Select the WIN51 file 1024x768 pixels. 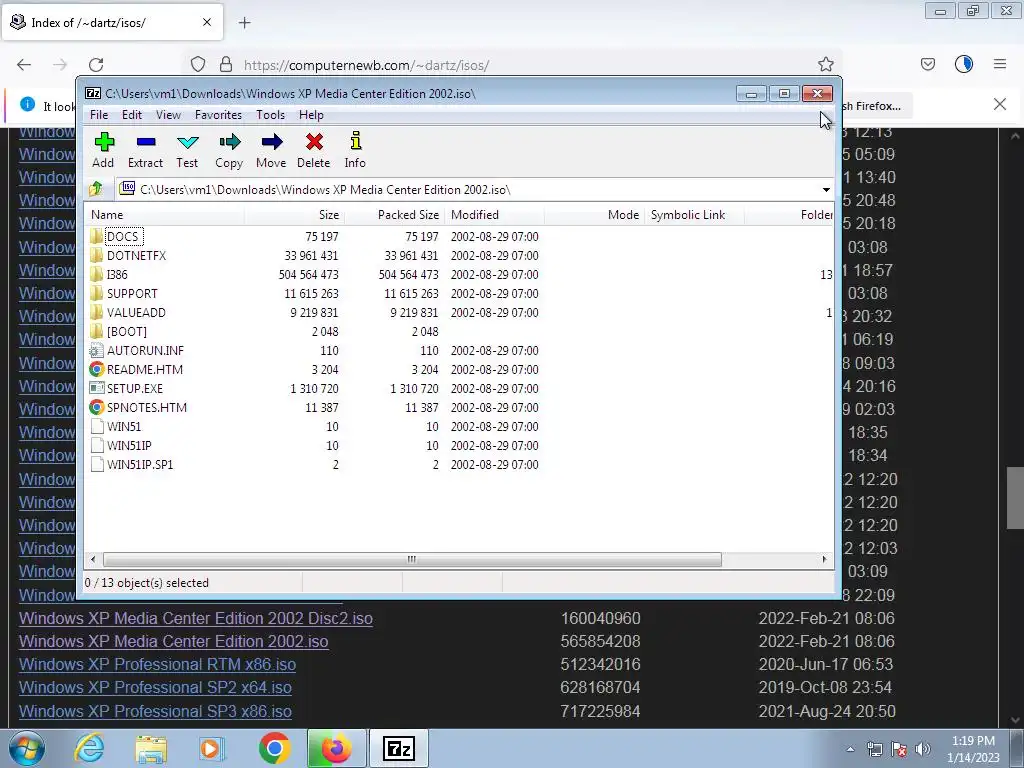tap(123, 426)
